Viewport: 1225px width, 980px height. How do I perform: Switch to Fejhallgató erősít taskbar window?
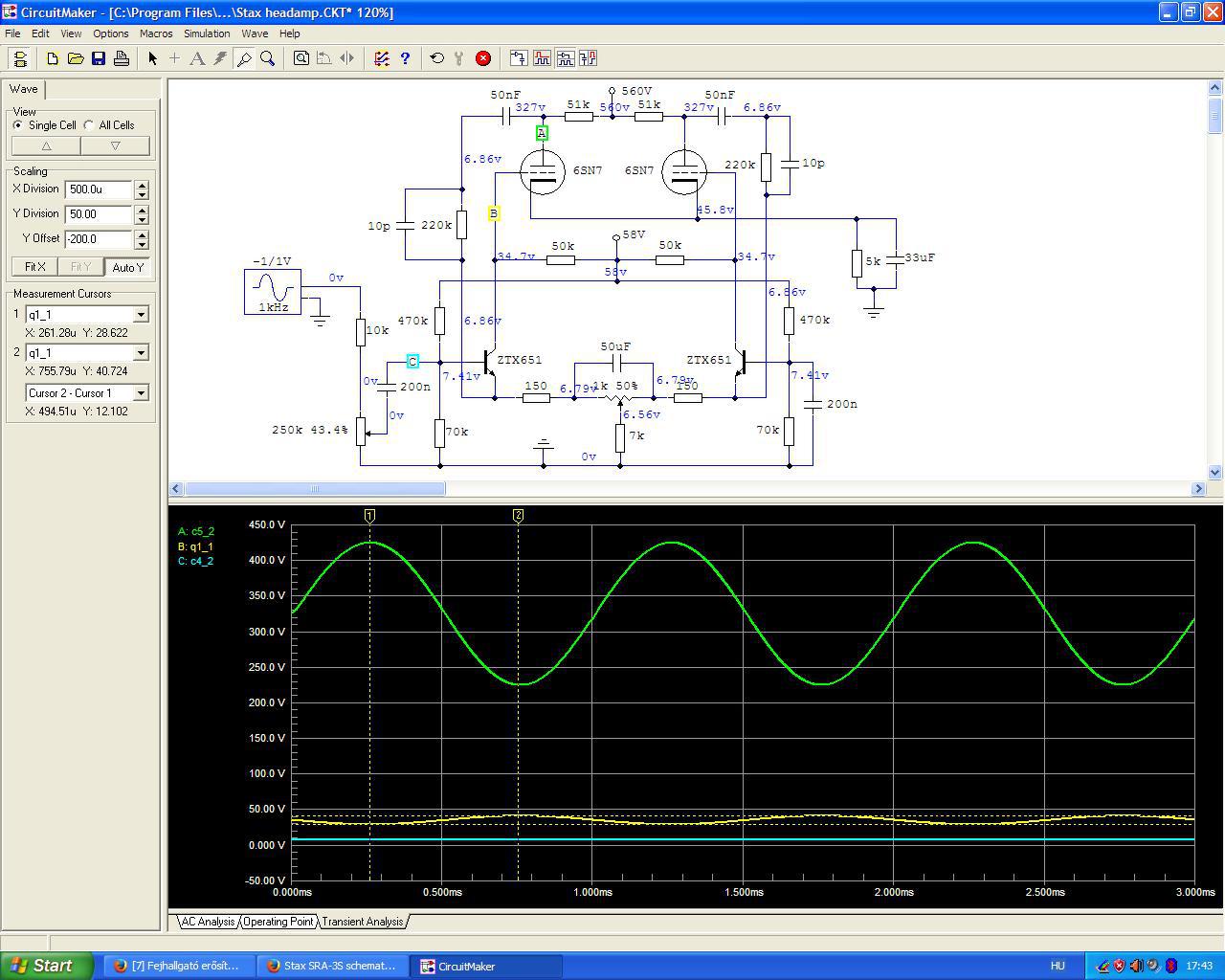pyautogui.click(x=180, y=966)
